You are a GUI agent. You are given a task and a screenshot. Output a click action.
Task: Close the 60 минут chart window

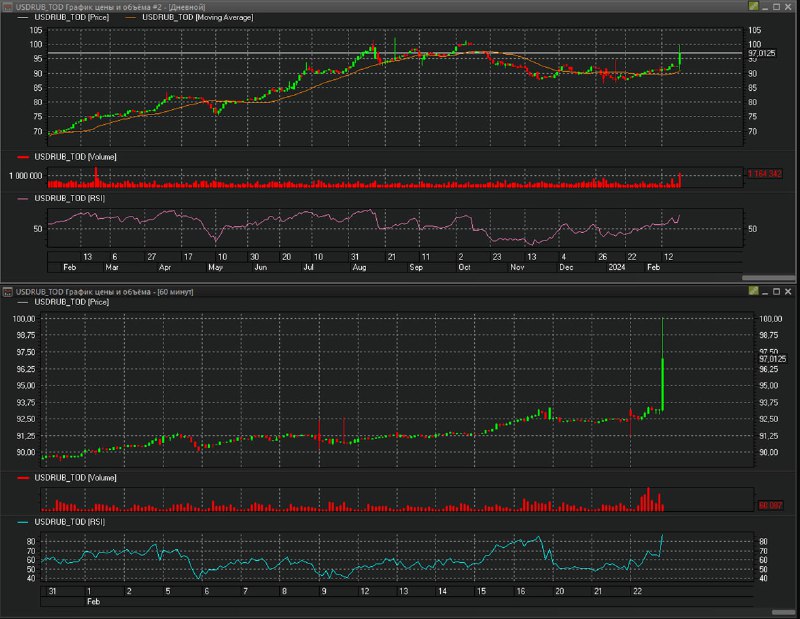coord(788,291)
